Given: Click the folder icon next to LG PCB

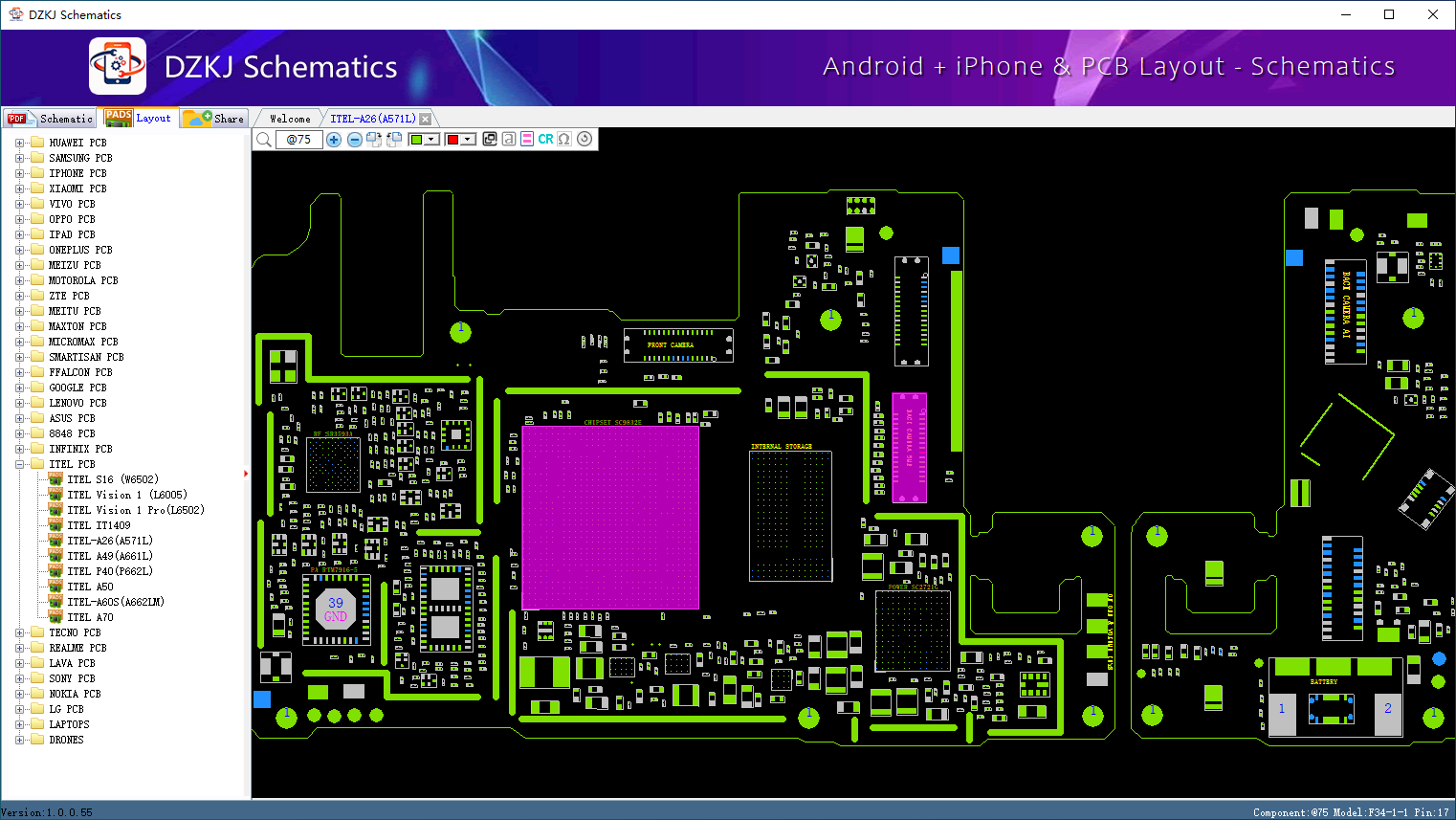Looking at the screenshot, I should pos(37,709).
